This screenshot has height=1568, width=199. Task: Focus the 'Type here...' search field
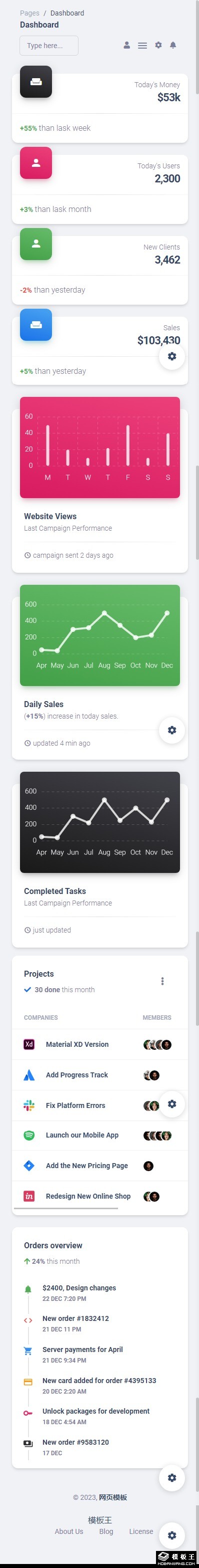pyautogui.click(x=49, y=46)
